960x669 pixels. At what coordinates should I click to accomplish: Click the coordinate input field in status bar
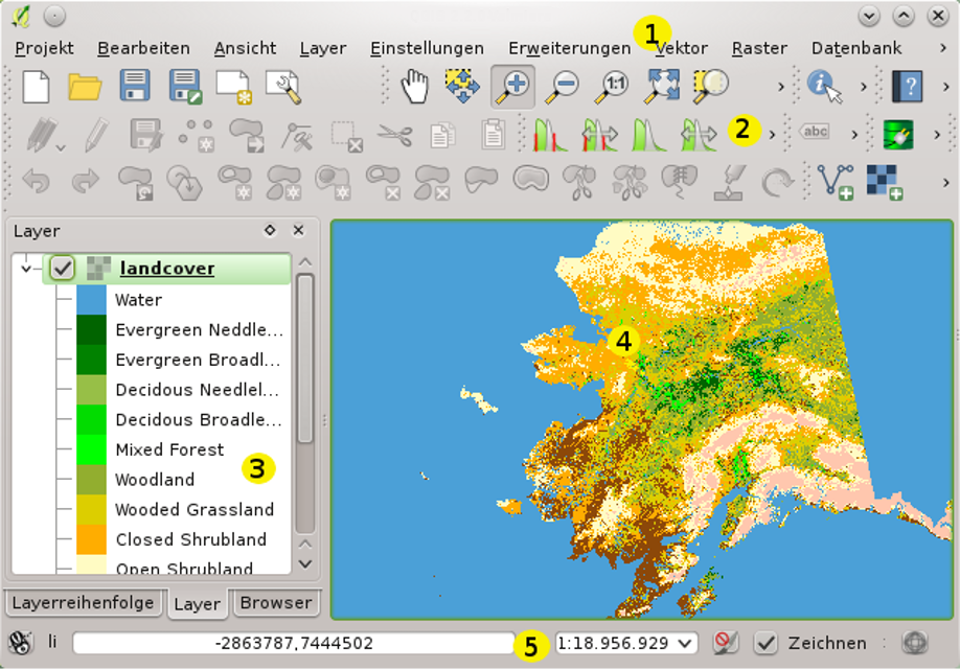[293, 643]
